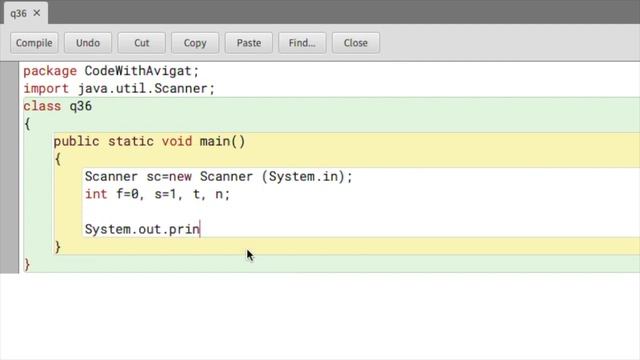Click the gray line-margin gutter
The height and width of the screenshot is (360, 640).
[x=9, y=167]
